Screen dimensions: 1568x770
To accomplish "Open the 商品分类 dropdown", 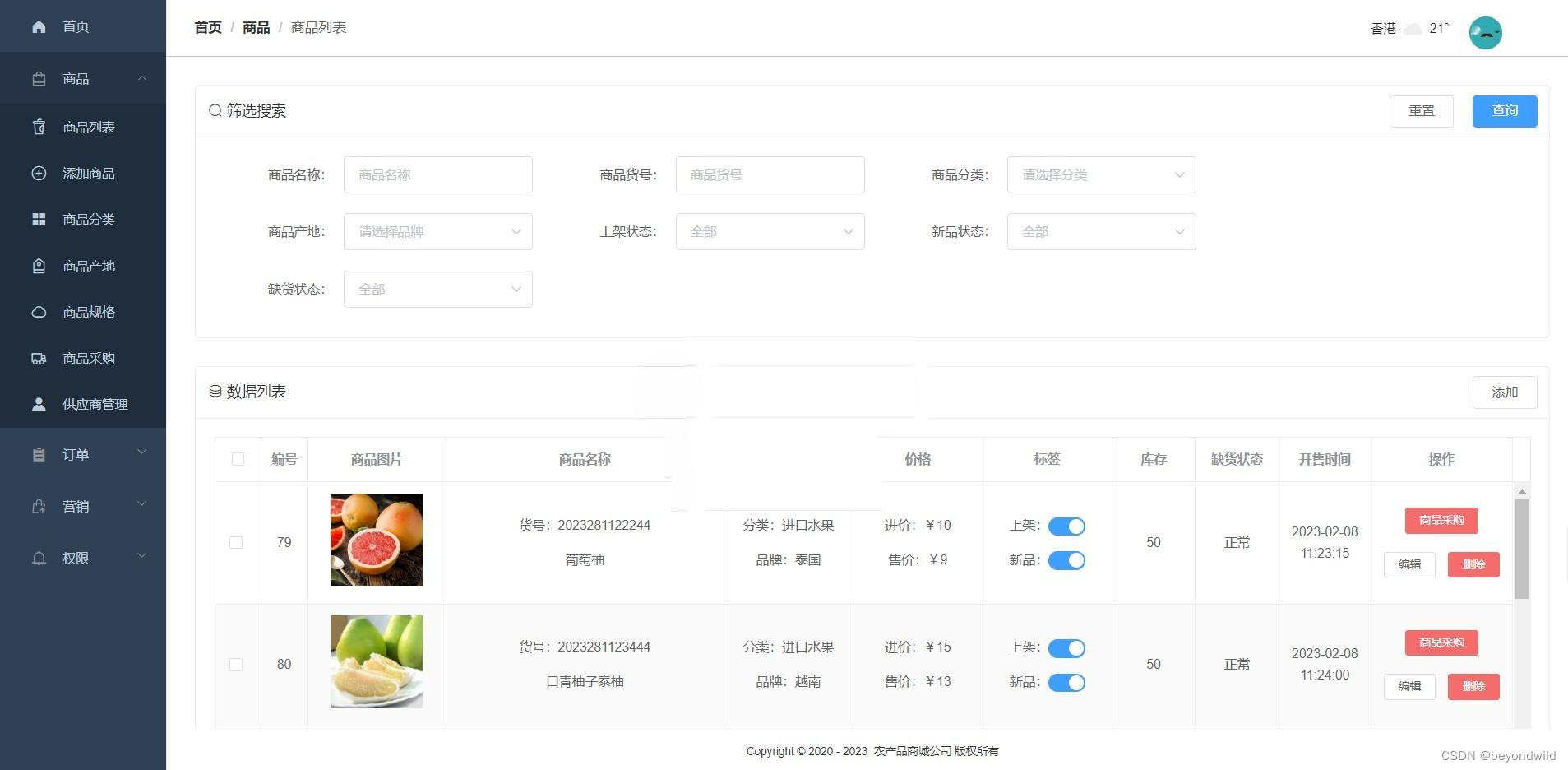I will click(x=1100, y=174).
